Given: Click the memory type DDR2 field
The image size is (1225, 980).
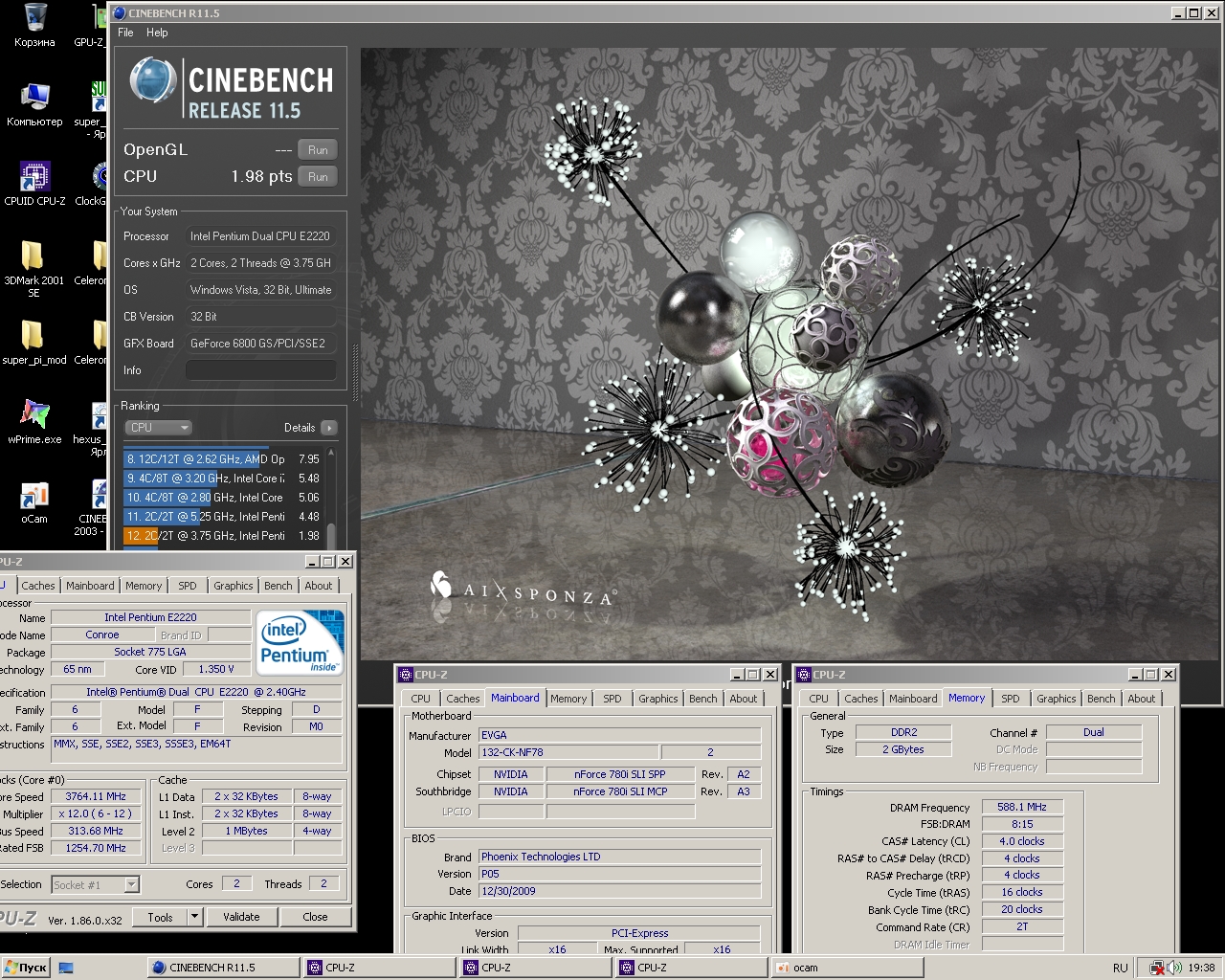Looking at the screenshot, I should point(903,732).
